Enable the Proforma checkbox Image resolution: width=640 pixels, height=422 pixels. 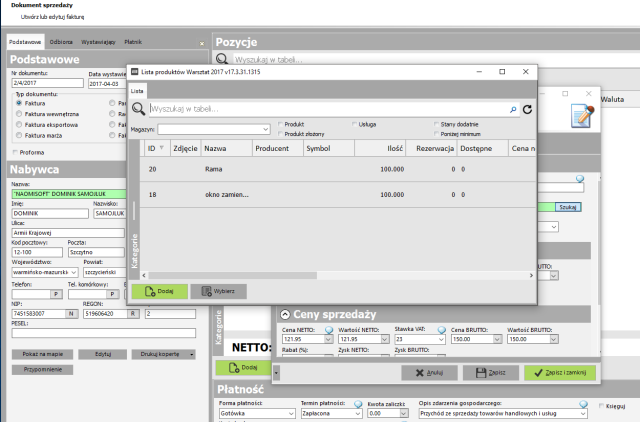pyautogui.click(x=15, y=152)
